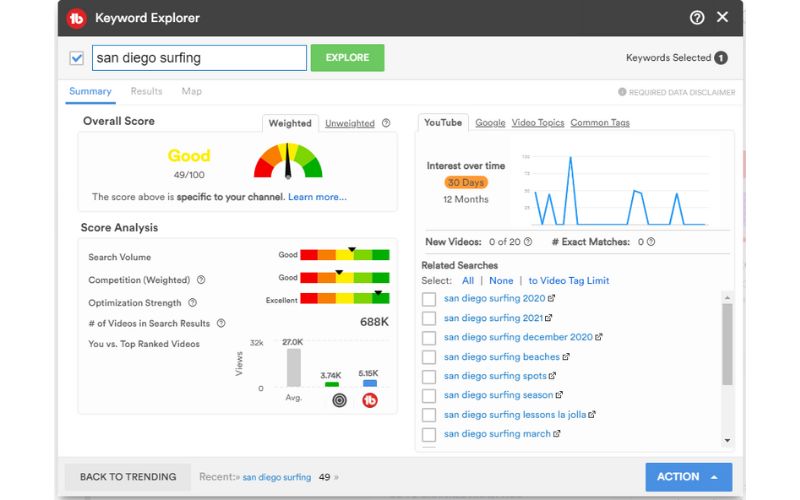Click help icon beside Competition (Weighted)

201,280
